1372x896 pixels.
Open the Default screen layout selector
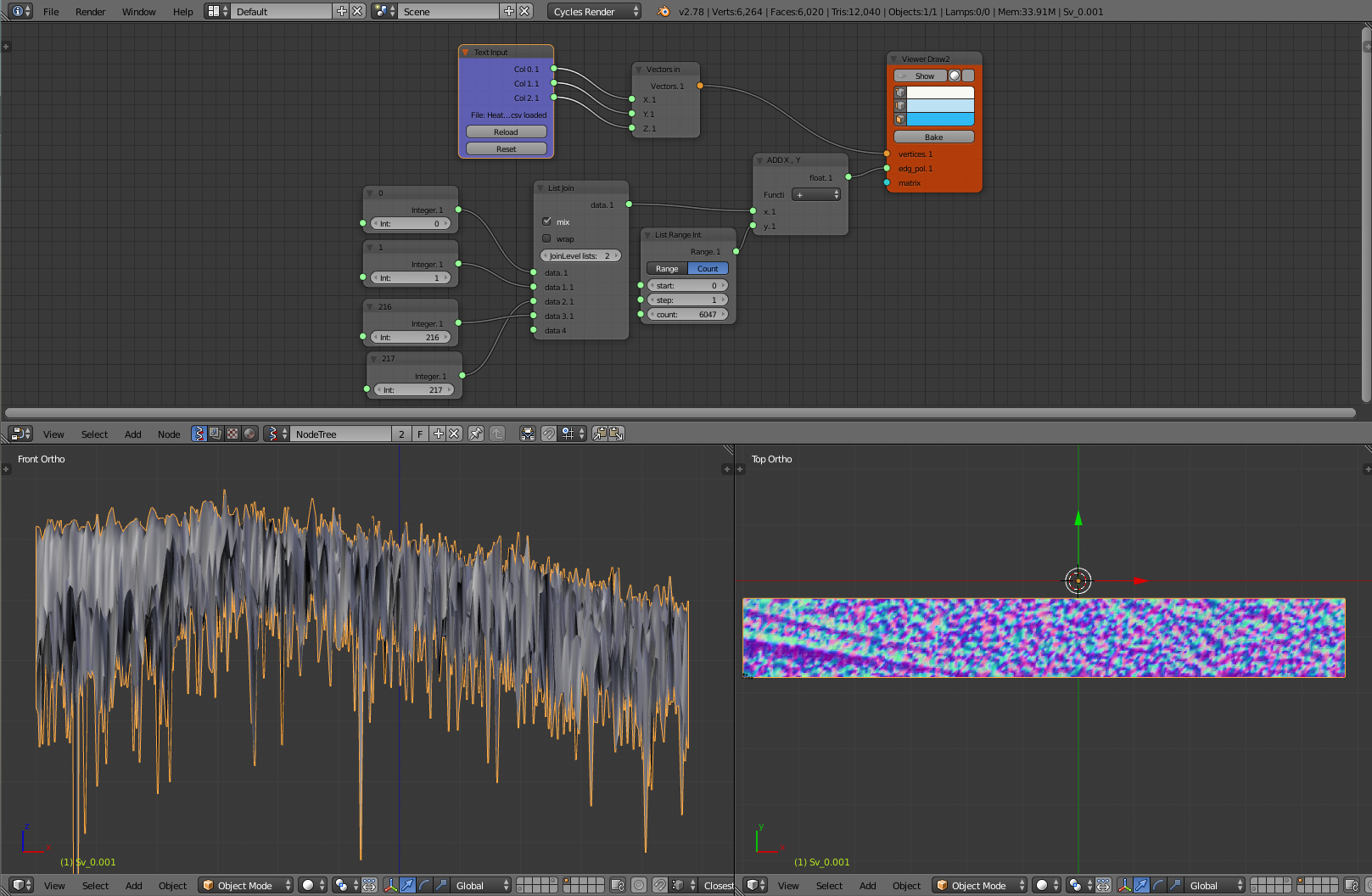click(x=217, y=11)
